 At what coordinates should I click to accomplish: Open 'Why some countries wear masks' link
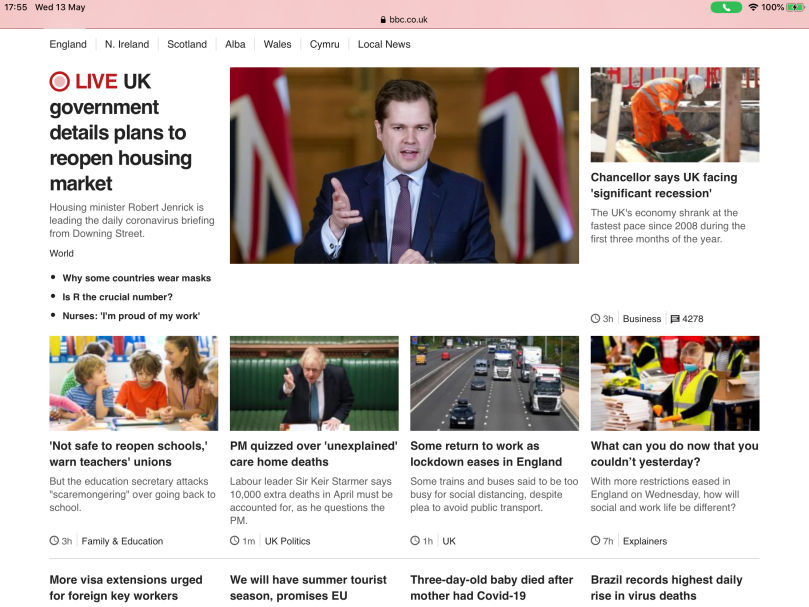coord(136,278)
